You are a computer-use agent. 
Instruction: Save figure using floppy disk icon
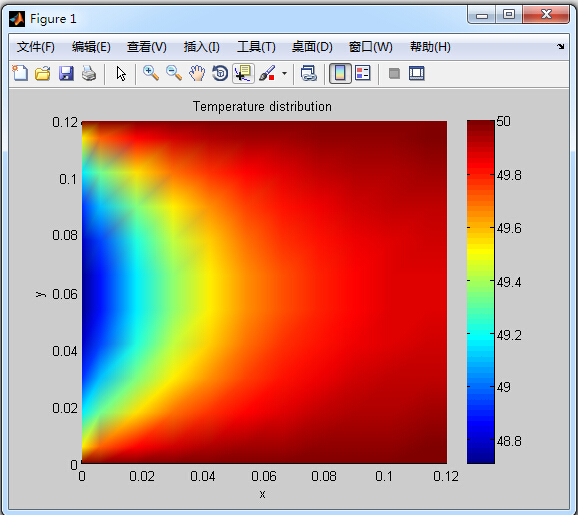pos(66,73)
